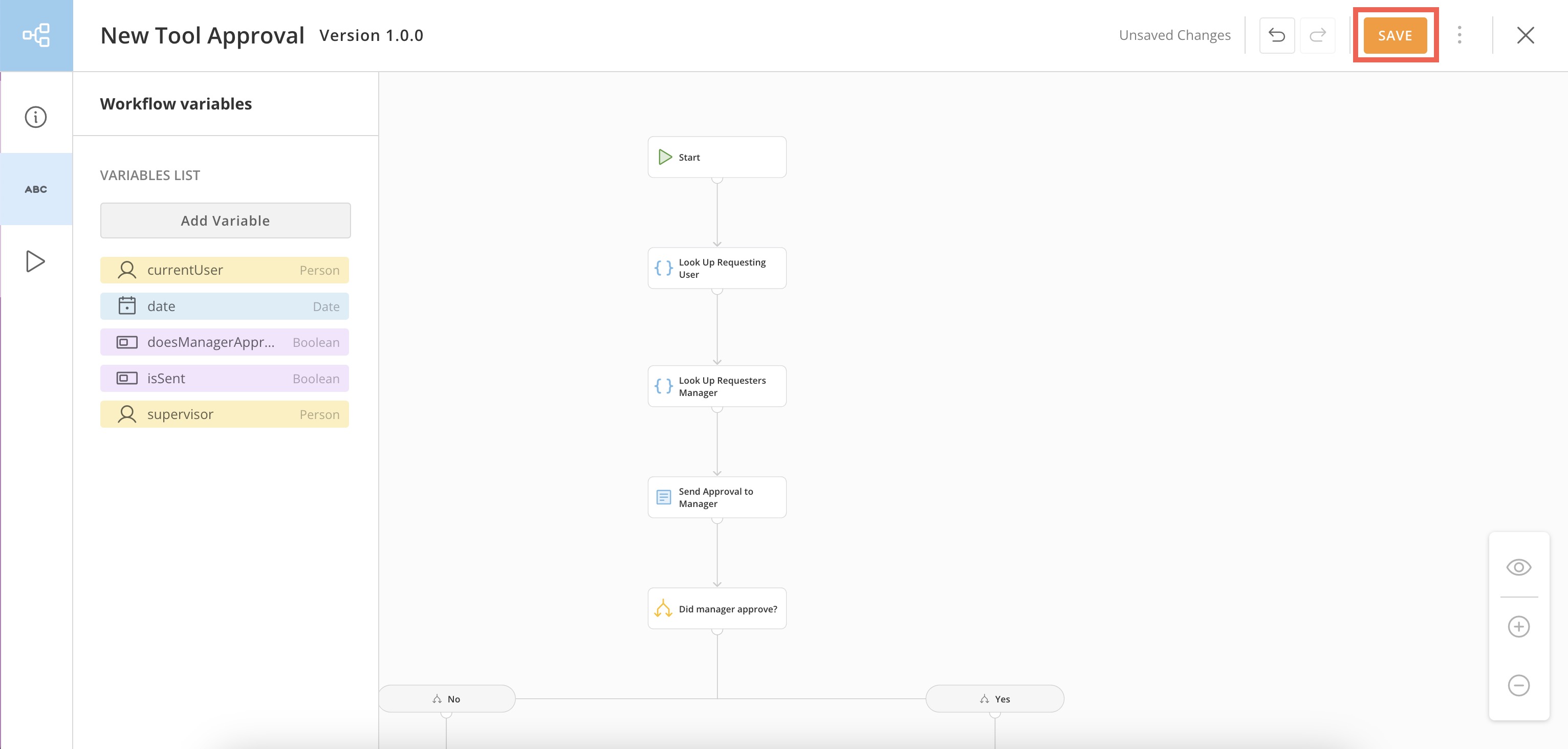Image resolution: width=1568 pixels, height=749 pixels.
Task: Select the currentUser Person variable
Action: click(x=225, y=270)
